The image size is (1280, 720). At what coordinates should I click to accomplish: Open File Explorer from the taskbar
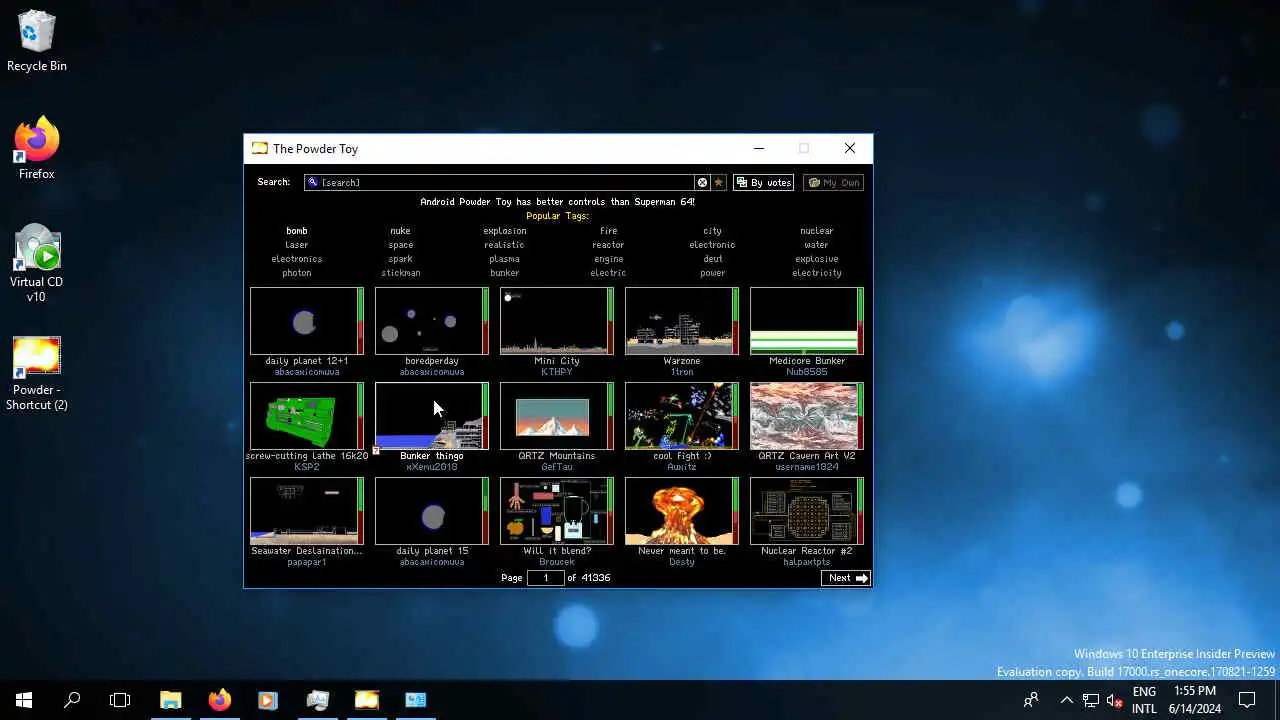point(171,700)
